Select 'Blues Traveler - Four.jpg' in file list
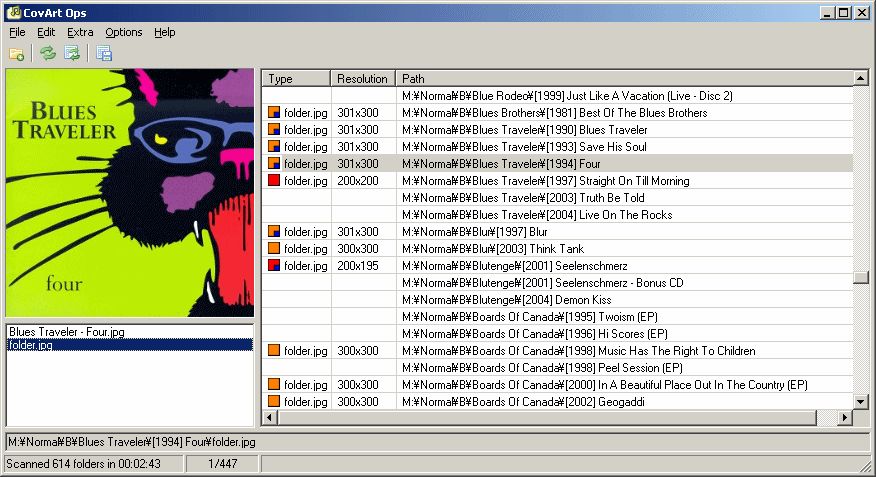Image resolution: width=876 pixels, height=477 pixels. click(68, 331)
